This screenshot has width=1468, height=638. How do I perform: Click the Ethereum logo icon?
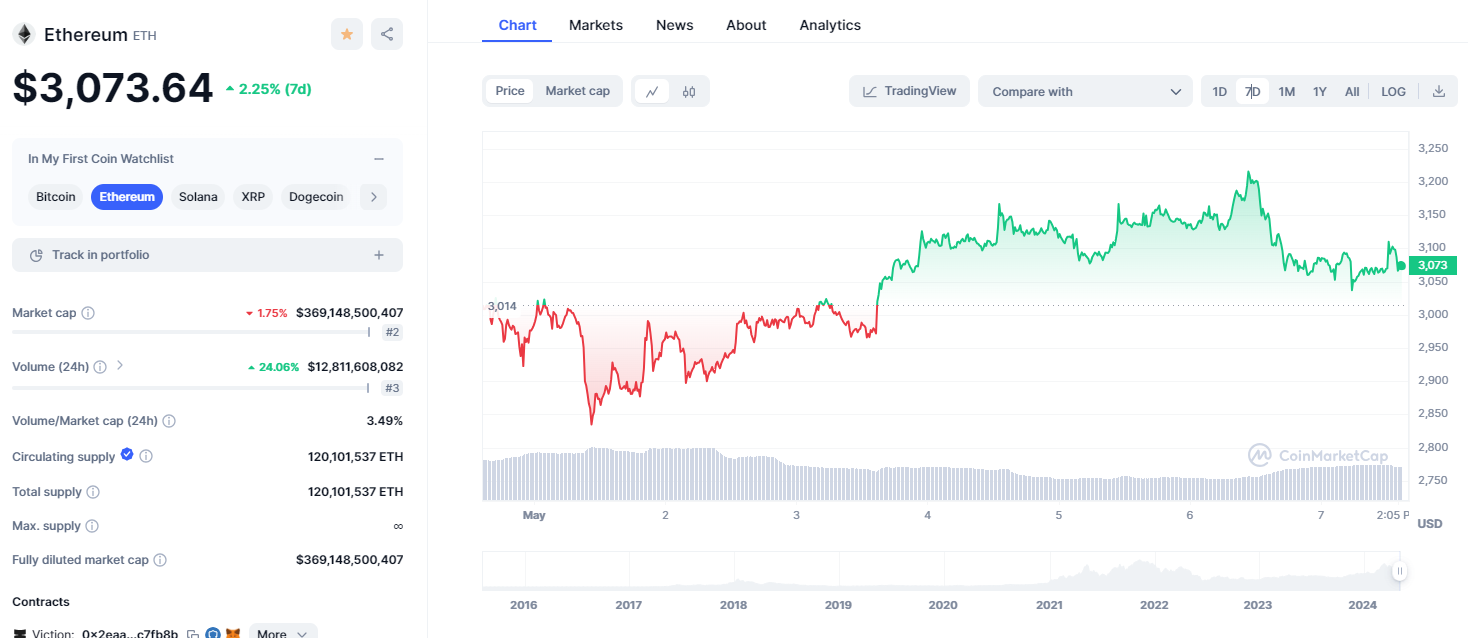pyautogui.click(x=23, y=34)
